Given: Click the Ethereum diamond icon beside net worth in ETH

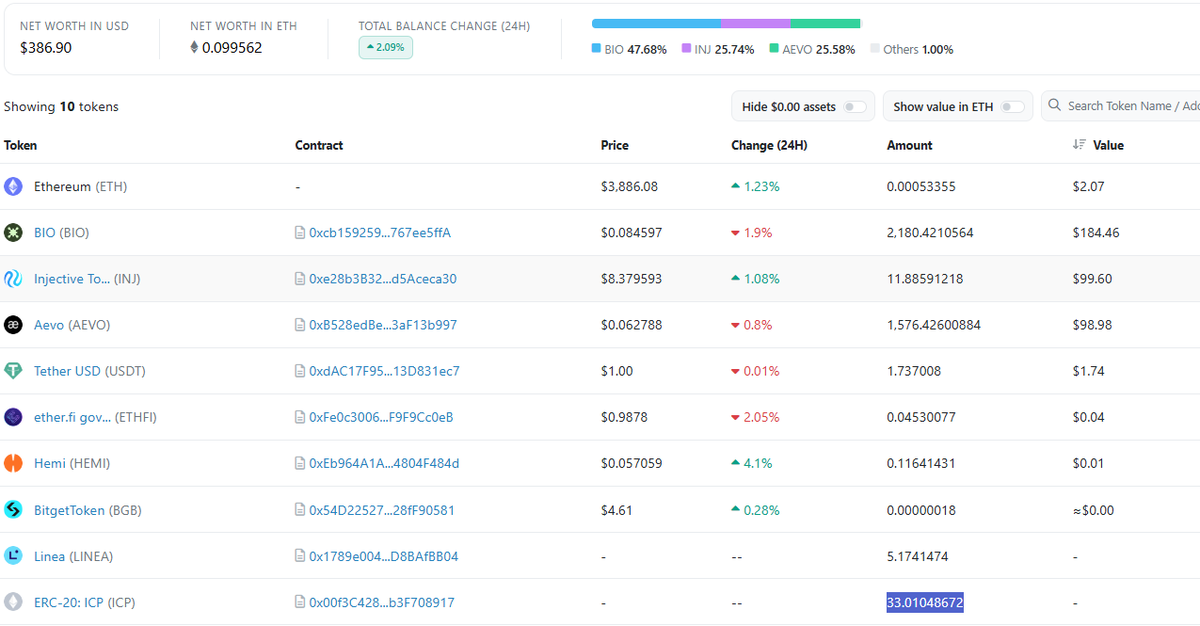Looking at the screenshot, I should [x=194, y=47].
